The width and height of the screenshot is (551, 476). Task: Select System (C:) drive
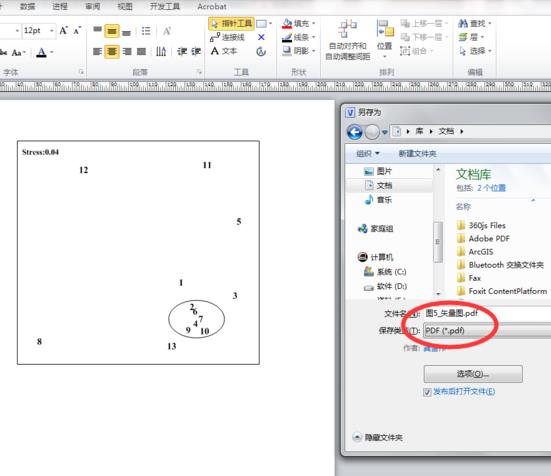pos(385,272)
